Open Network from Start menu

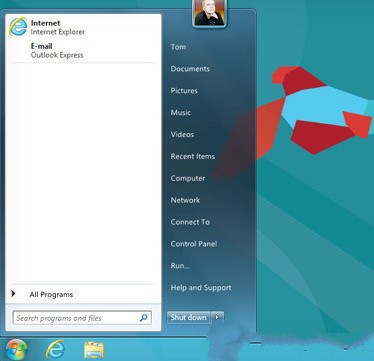(185, 200)
